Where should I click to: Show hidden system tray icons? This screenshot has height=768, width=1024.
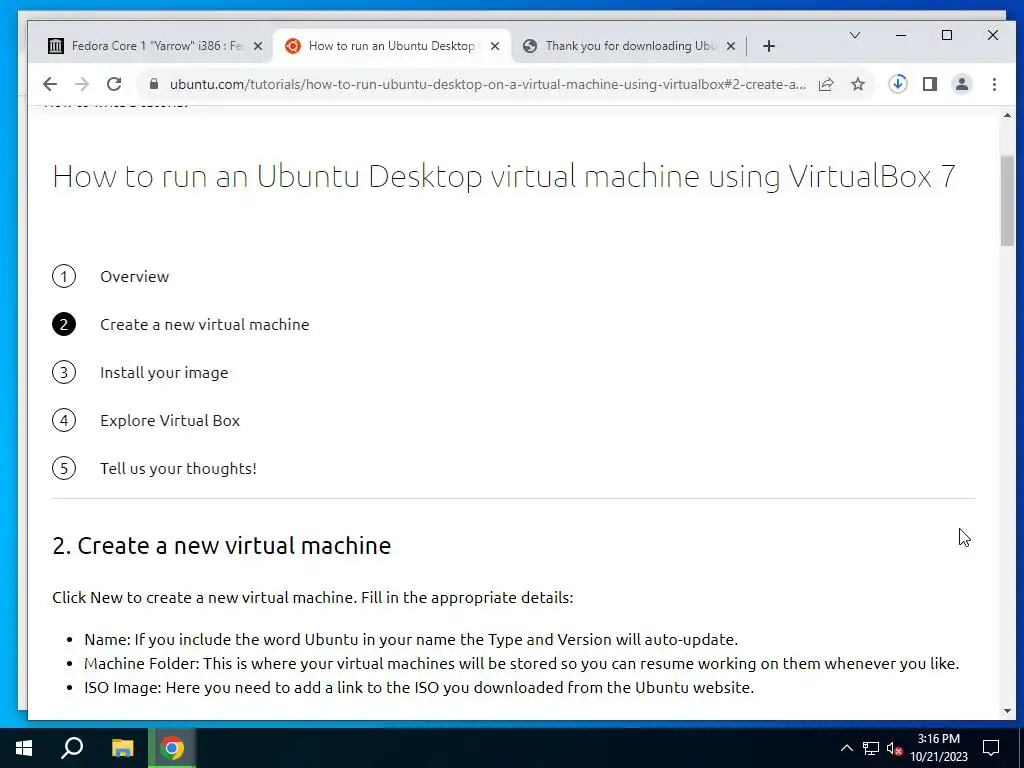click(x=846, y=748)
